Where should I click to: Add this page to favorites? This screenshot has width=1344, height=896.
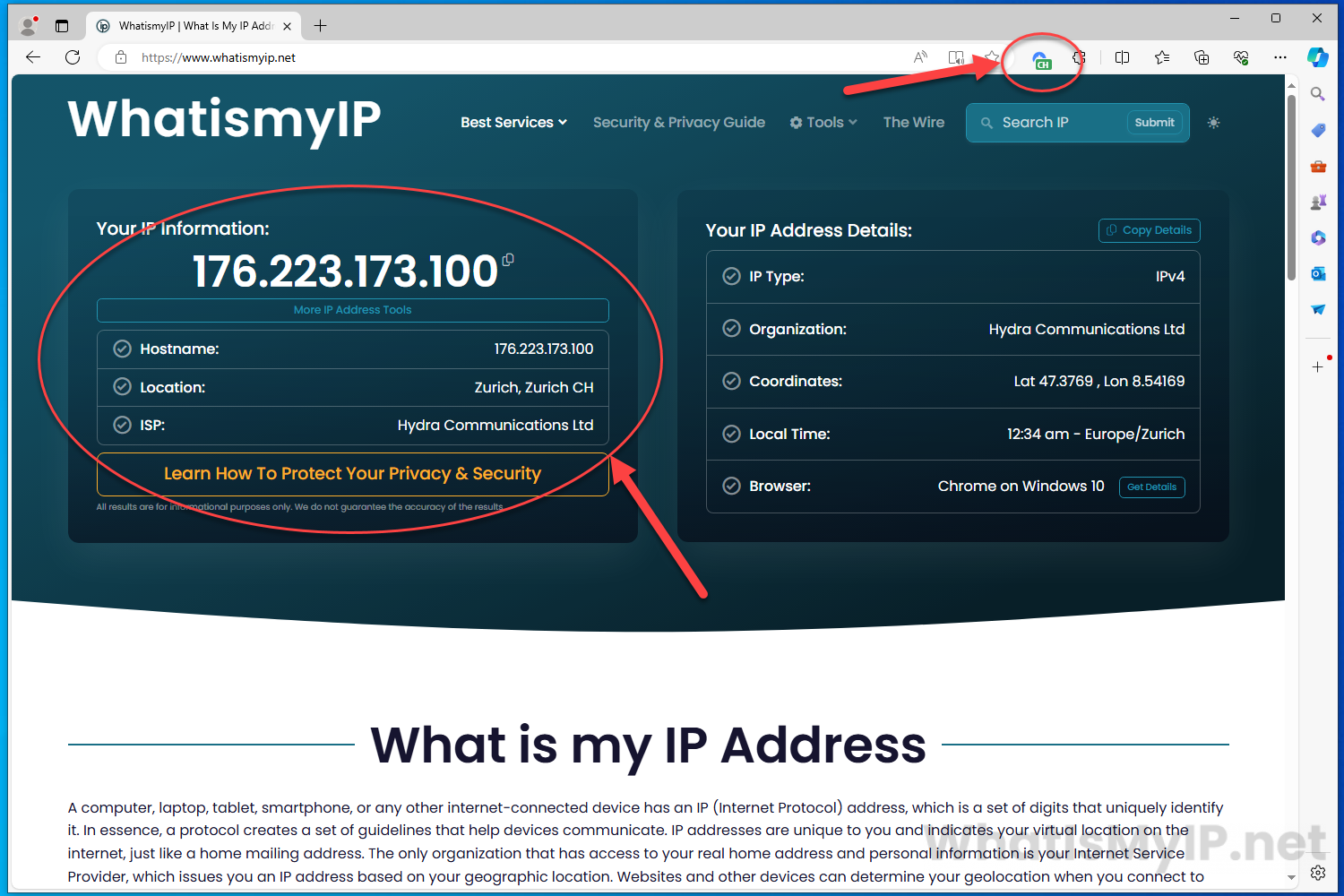(x=992, y=57)
